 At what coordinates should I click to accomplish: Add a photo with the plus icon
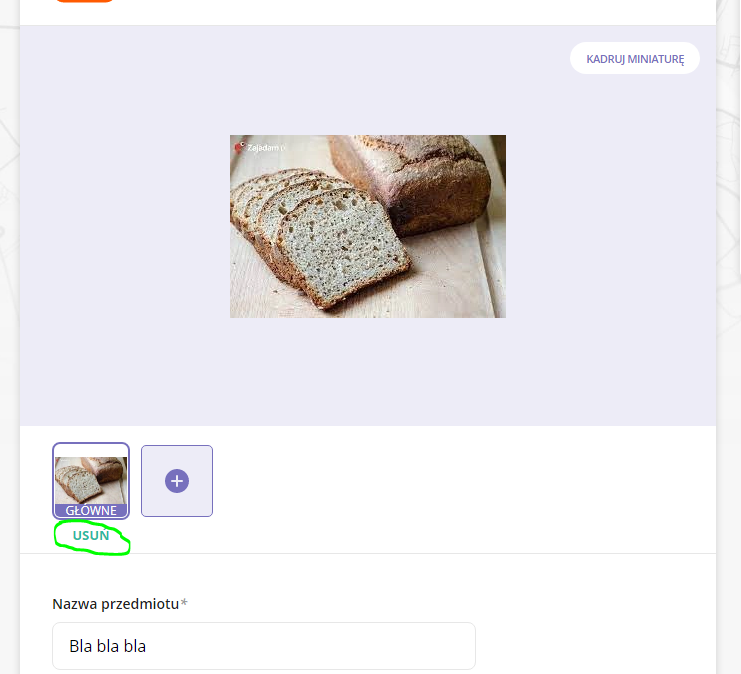(x=177, y=481)
